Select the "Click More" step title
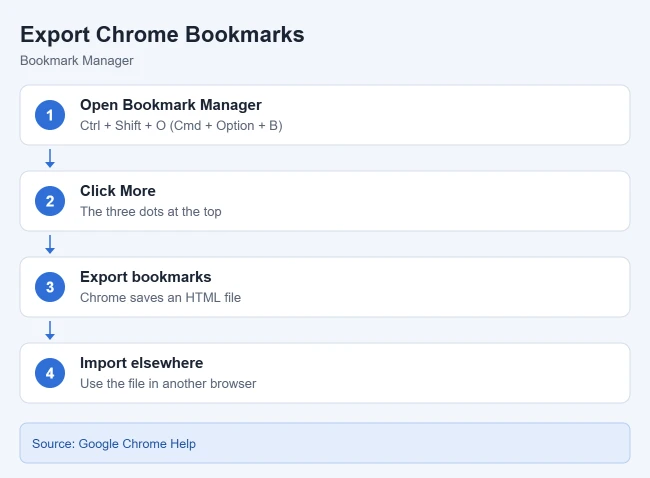The image size is (650, 478). click(x=118, y=191)
